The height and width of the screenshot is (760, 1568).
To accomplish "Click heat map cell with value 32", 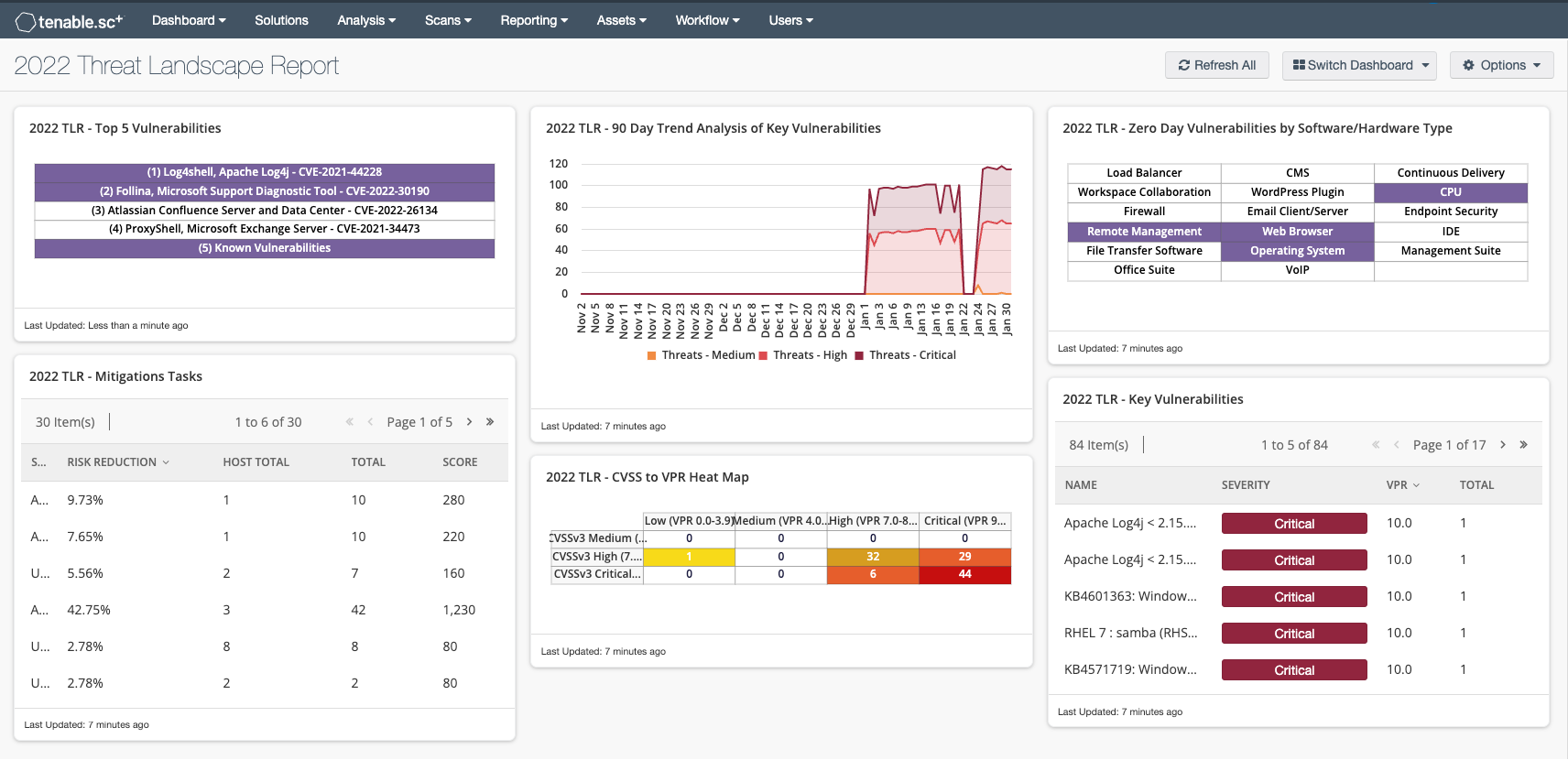I will 873,557.
